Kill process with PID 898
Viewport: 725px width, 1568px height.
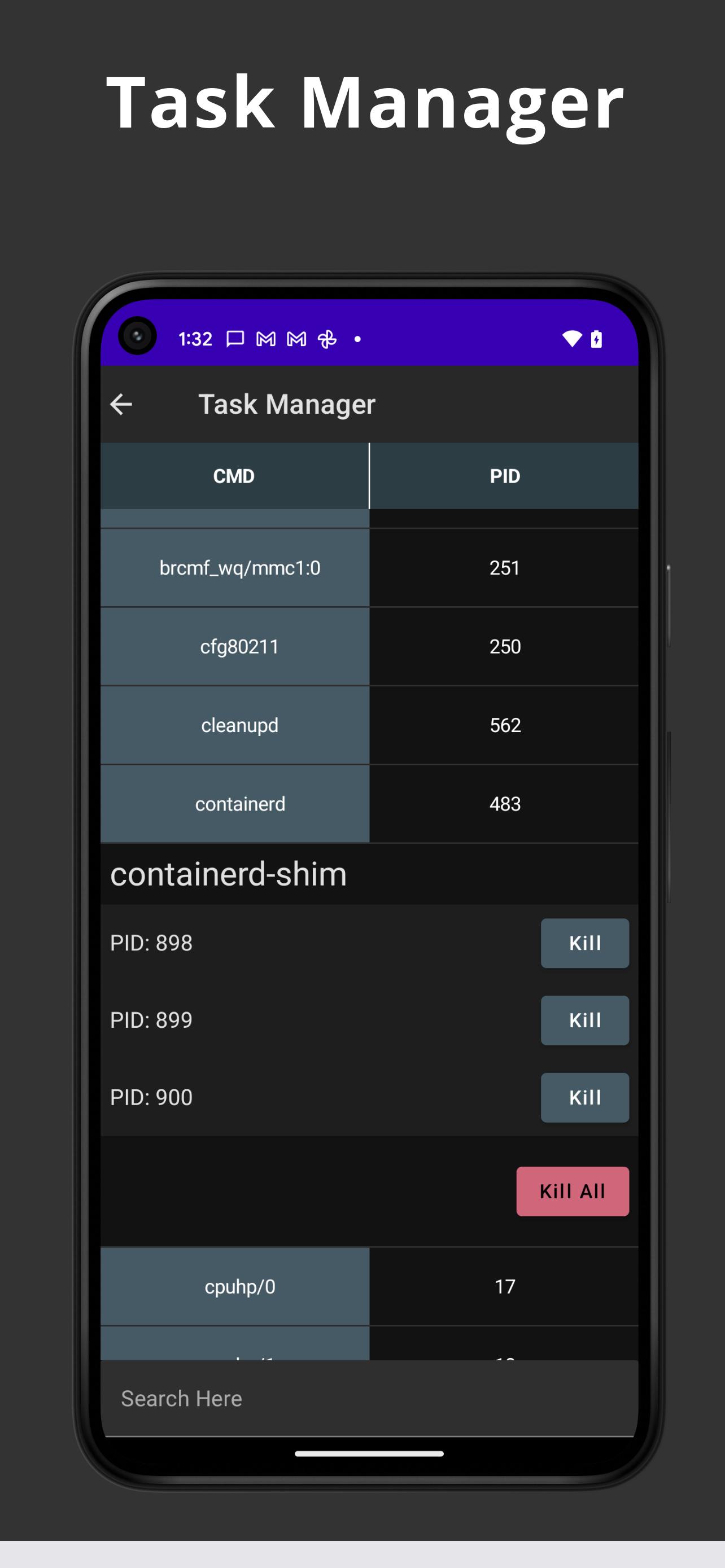[x=584, y=943]
